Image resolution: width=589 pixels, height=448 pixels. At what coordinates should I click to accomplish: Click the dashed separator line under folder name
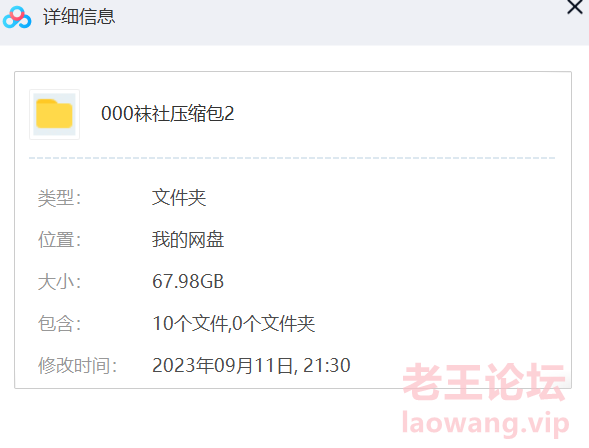click(x=292, y=158)
